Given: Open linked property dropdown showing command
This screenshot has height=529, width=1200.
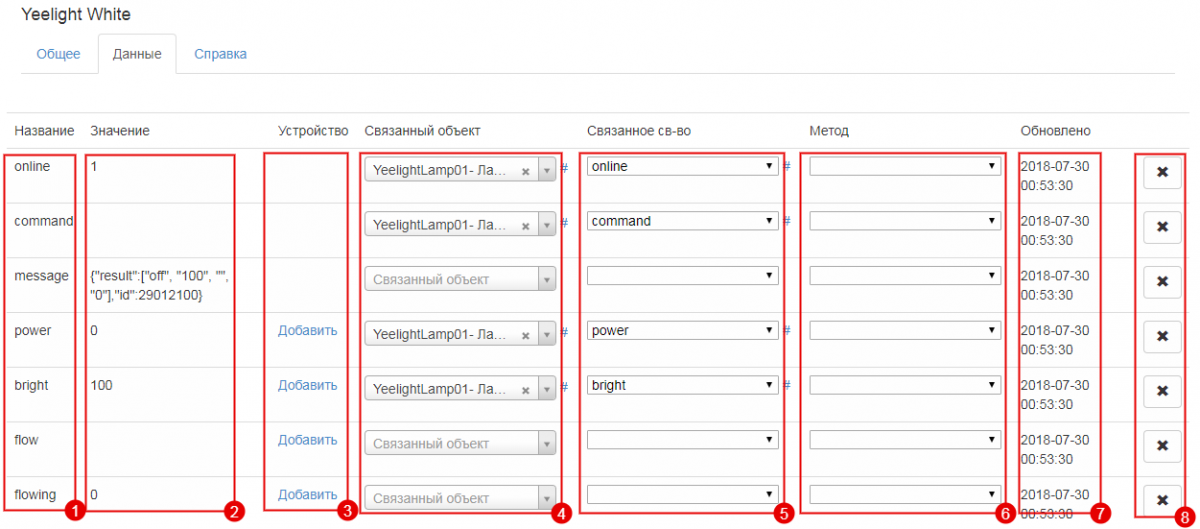Looking at the screenshot, I should 683,221.
